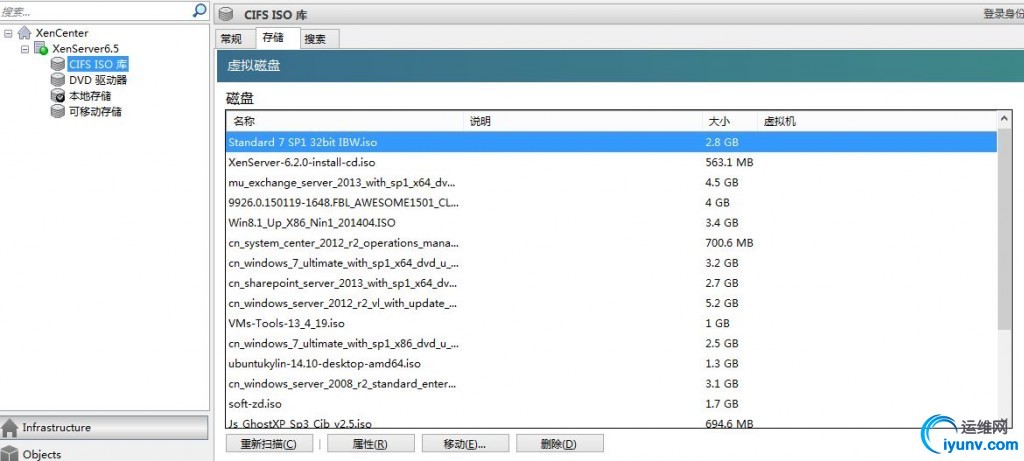Screen dimensions: 1024x461
Task: Select Standard 7 SP1 32bit IBW.iso row
Action: 611,142
